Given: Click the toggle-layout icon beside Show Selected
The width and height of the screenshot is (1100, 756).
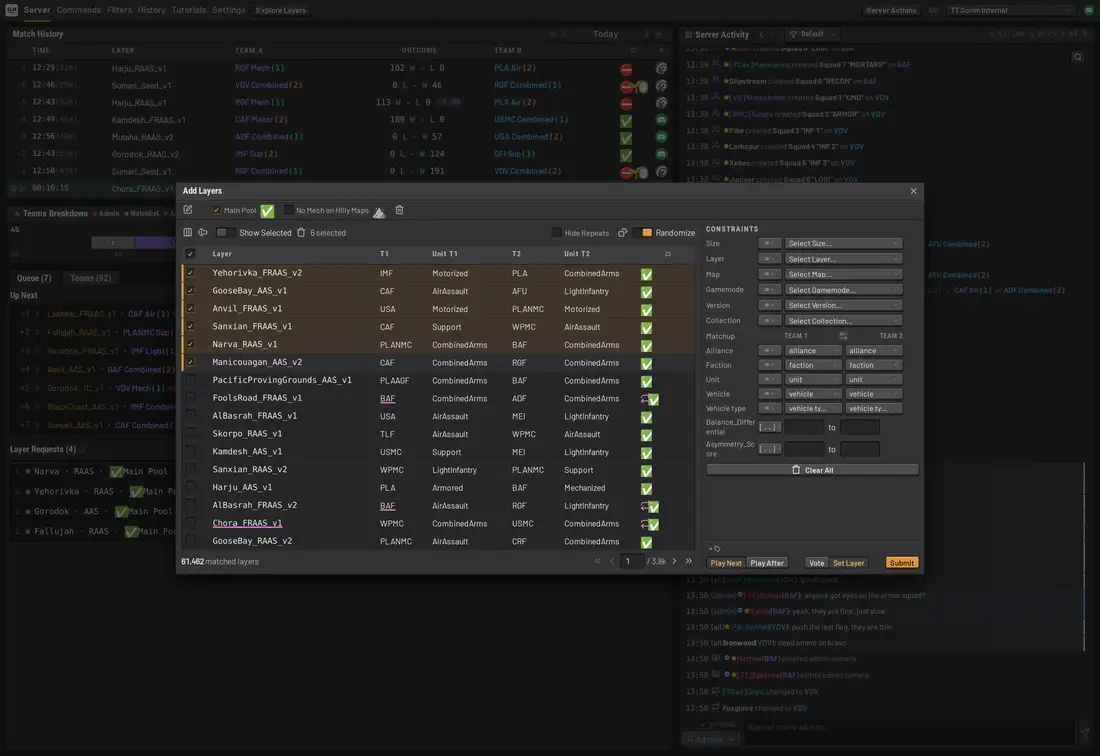Looking at the screenshot, I should pyautogui.click(x=203, y=232).
